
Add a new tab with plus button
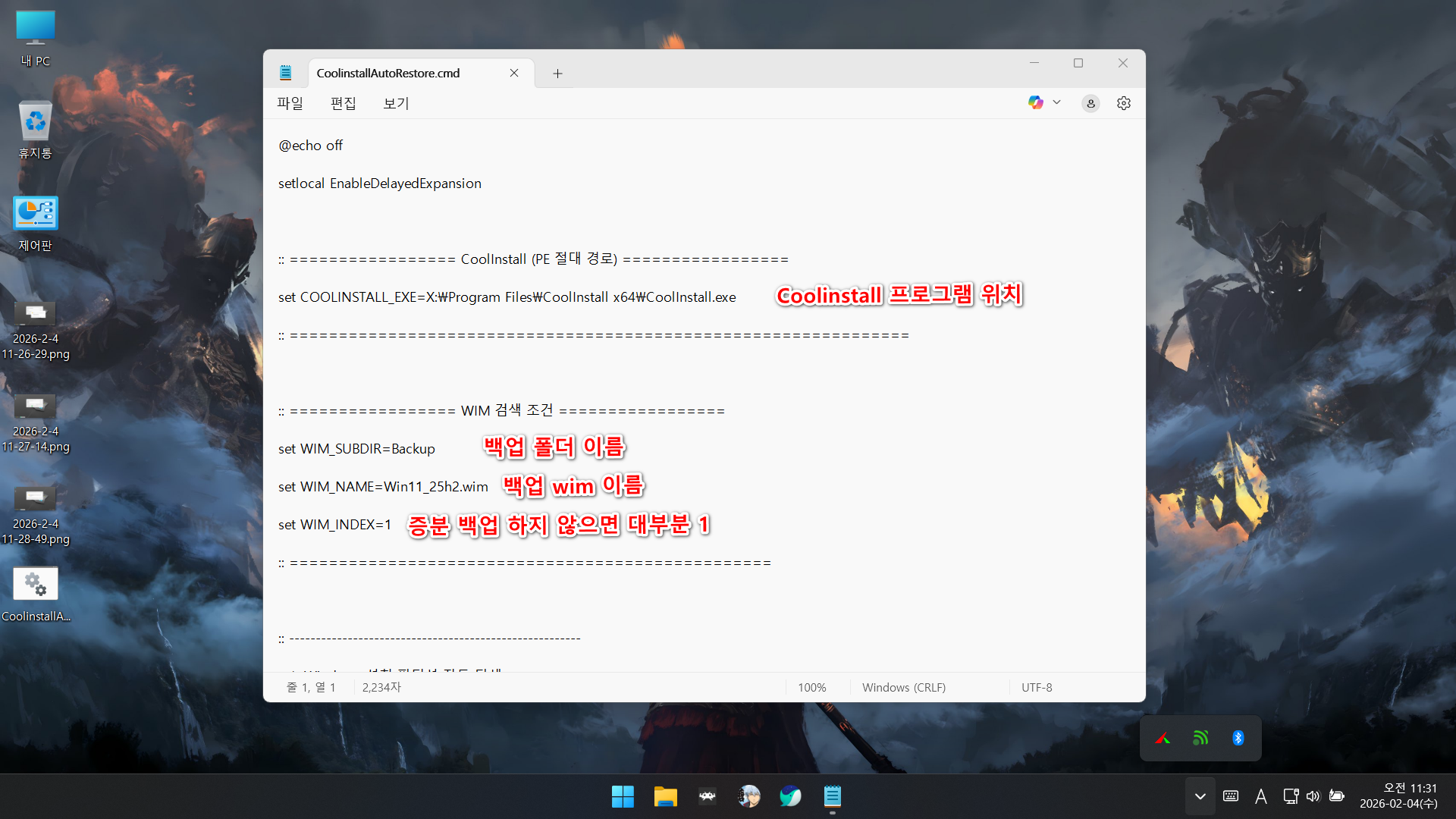tap(557, 74)
